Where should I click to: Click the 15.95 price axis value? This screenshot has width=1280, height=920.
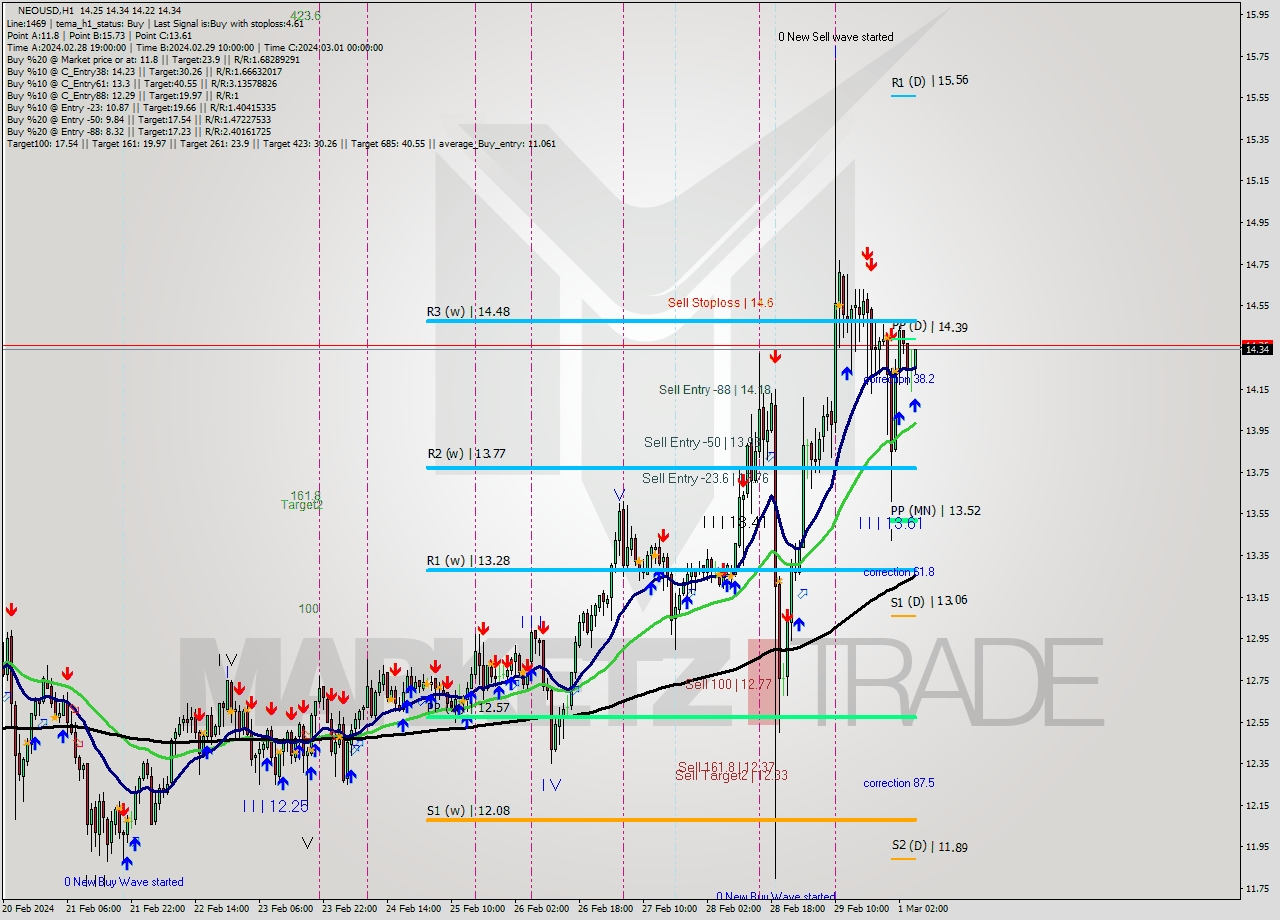[1257, 14]
